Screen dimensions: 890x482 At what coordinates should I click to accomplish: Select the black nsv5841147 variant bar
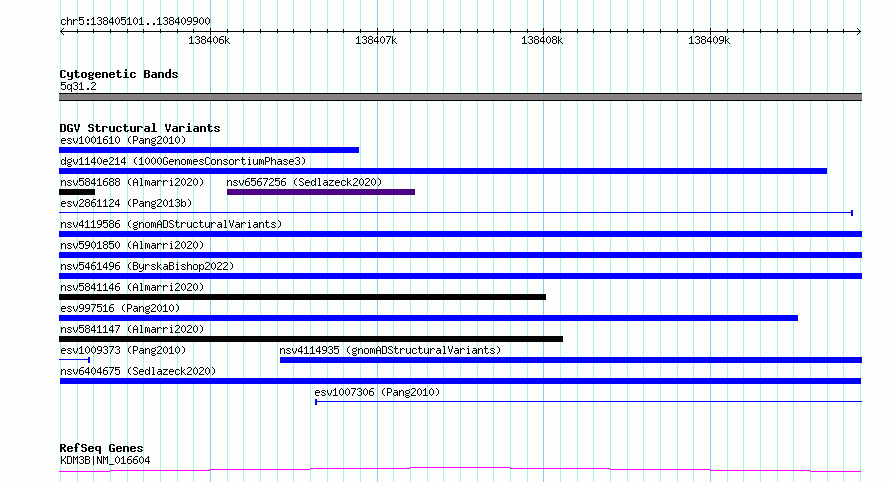[x=311, y=340]
